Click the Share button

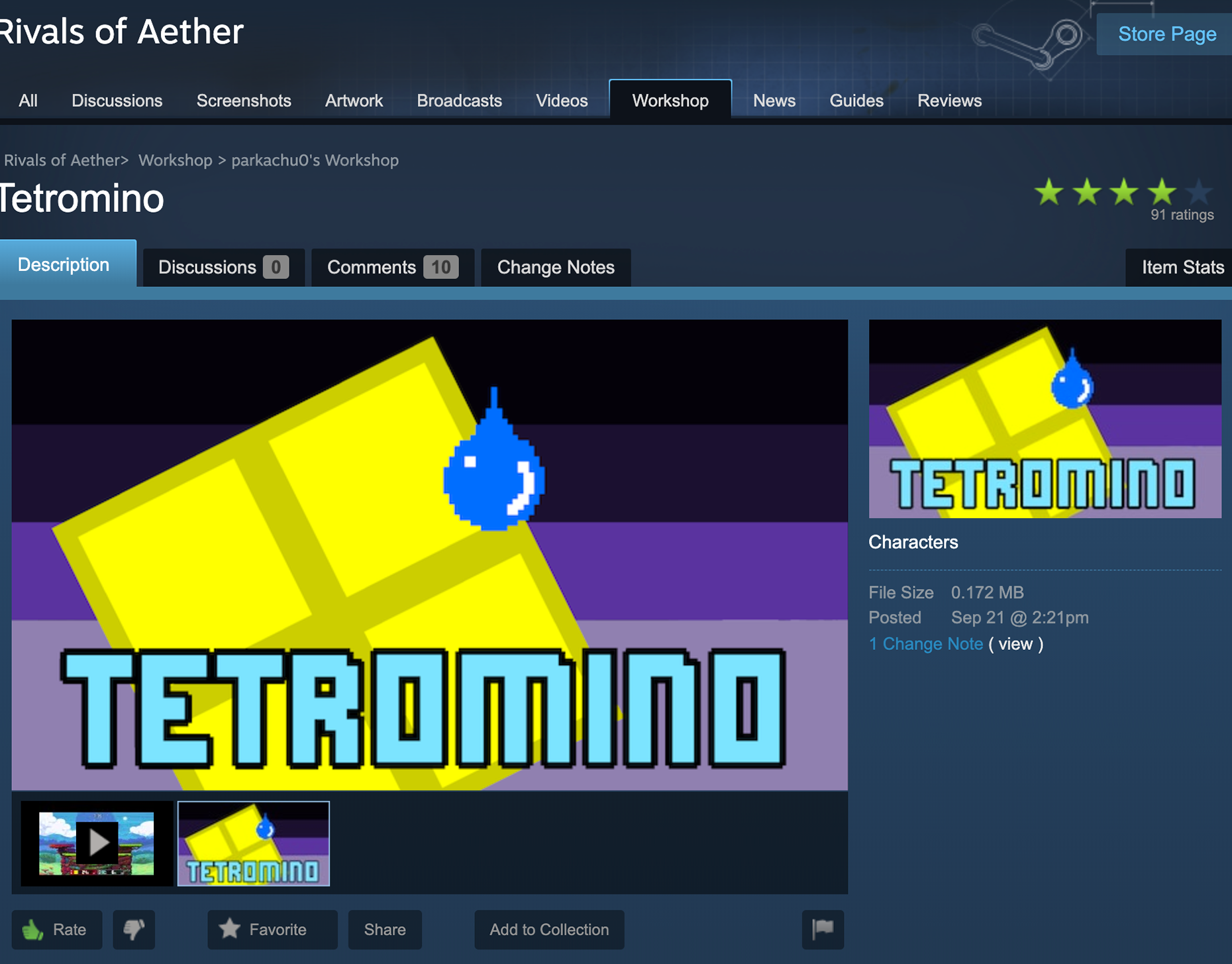[385, 930]
